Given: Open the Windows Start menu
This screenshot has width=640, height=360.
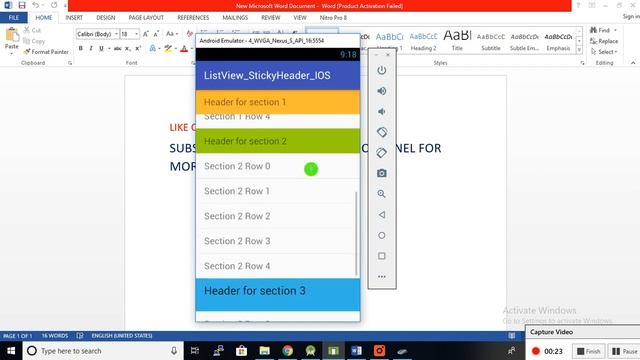Looking at the screenshot, I should coord(11,351).
